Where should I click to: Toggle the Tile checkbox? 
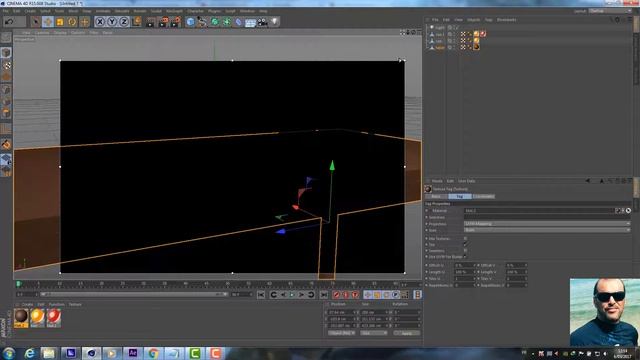(466, 244)
